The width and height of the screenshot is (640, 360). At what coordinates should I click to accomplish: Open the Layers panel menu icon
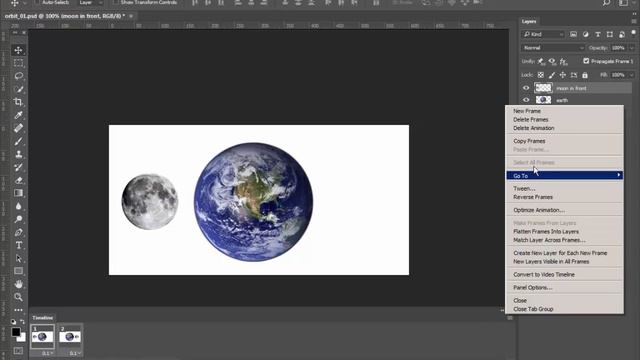(x=634, y=21)
